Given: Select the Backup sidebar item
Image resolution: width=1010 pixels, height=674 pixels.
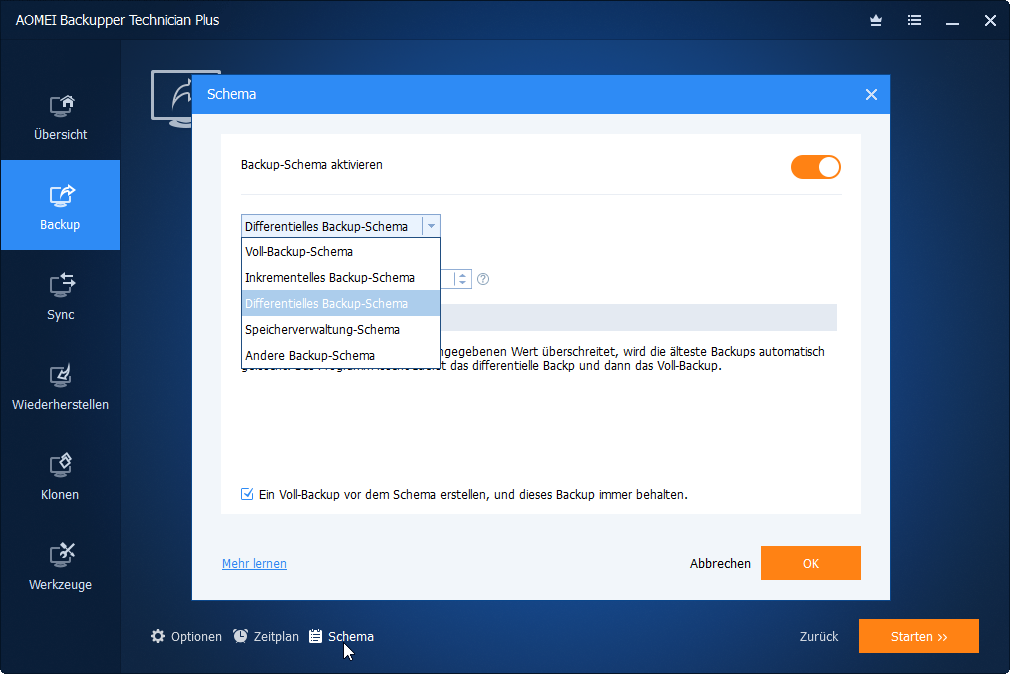Looking at the screenshot, I should pos(60,205).
